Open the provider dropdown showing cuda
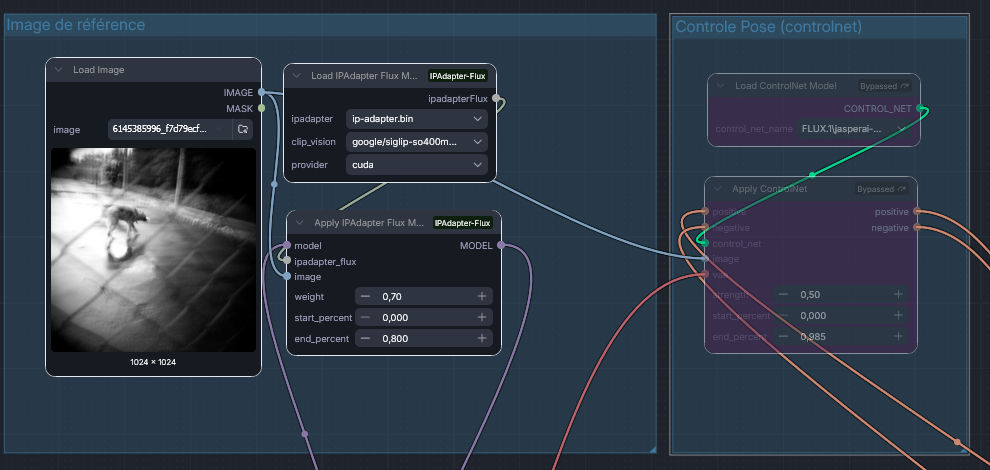 tap(417, 166)
